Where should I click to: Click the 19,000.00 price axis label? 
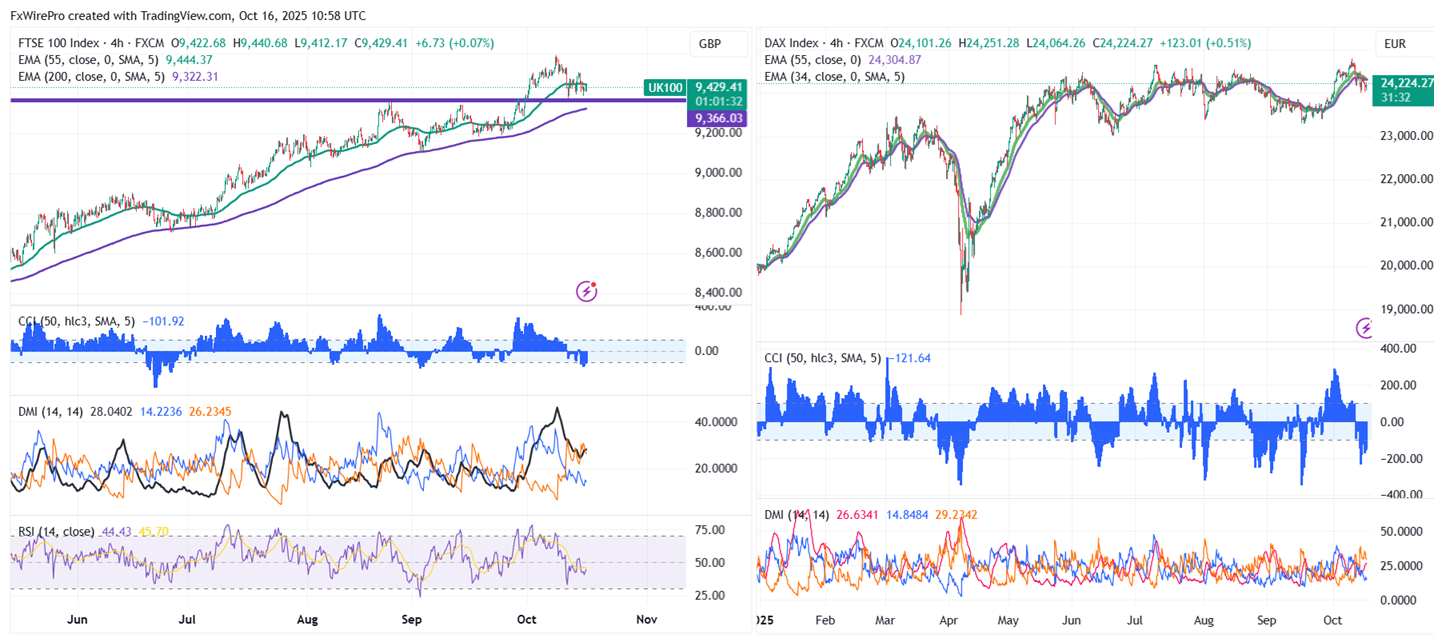(x=1405, y=309)
